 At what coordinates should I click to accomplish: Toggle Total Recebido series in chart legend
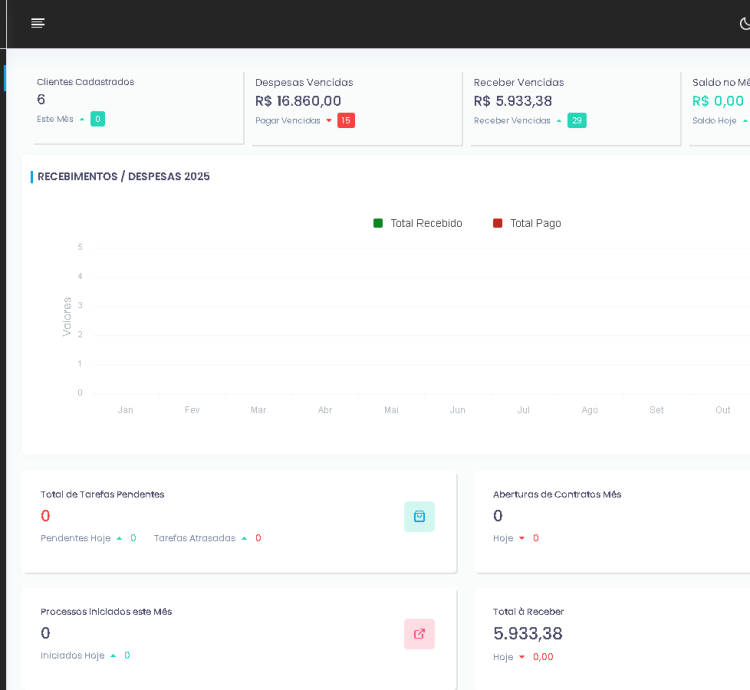click(x=426, y=223)
